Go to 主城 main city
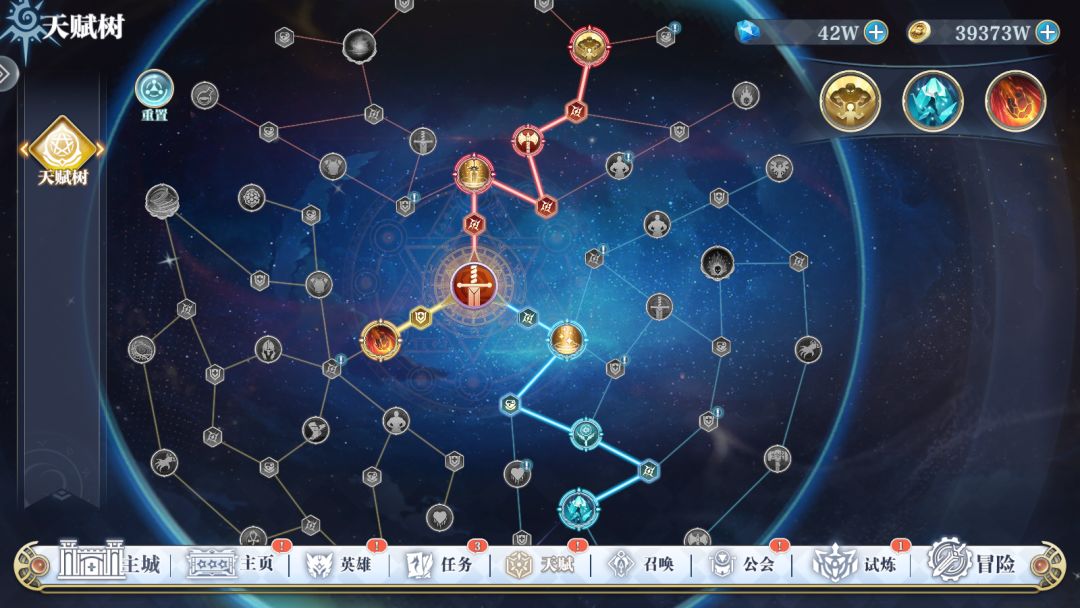 tap(109, 563)
